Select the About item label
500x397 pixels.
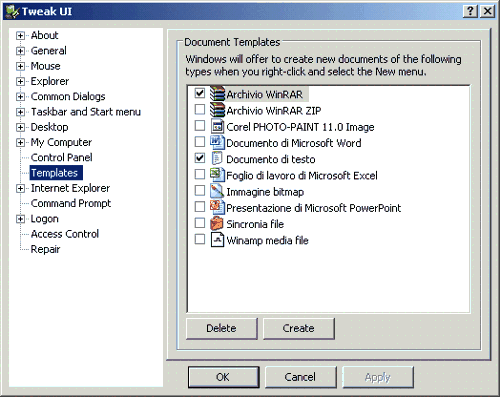pyautogui.click(x=44, y=35)
